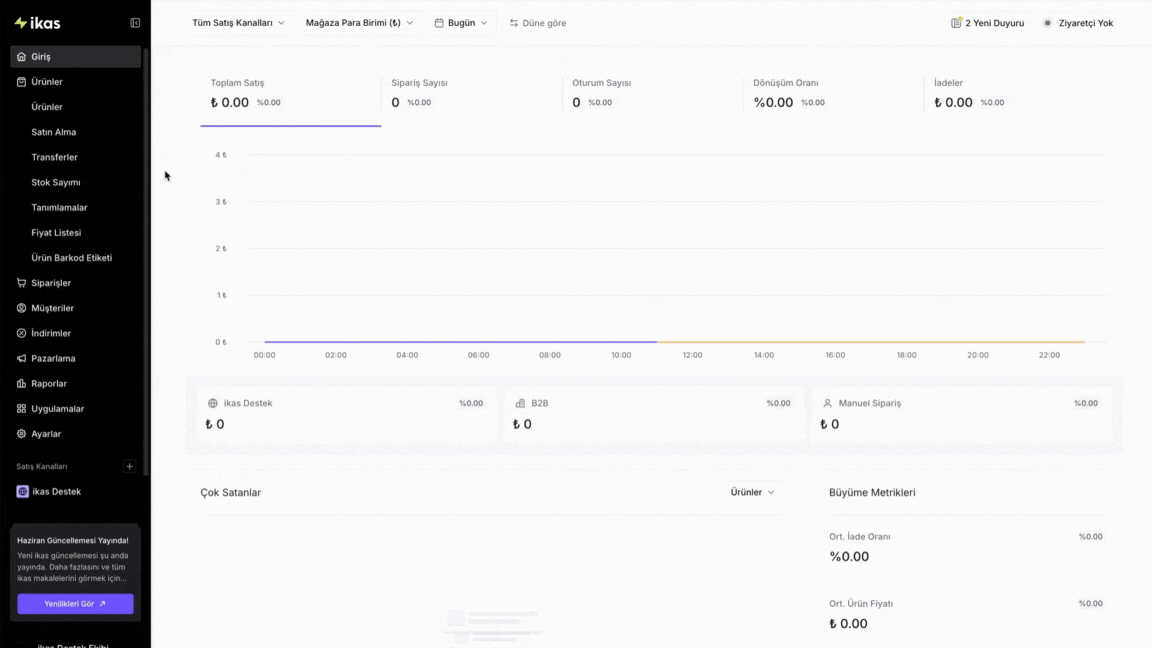Toggle the Düne göre comparison
1152x648 pixels.
click(538, 23)
